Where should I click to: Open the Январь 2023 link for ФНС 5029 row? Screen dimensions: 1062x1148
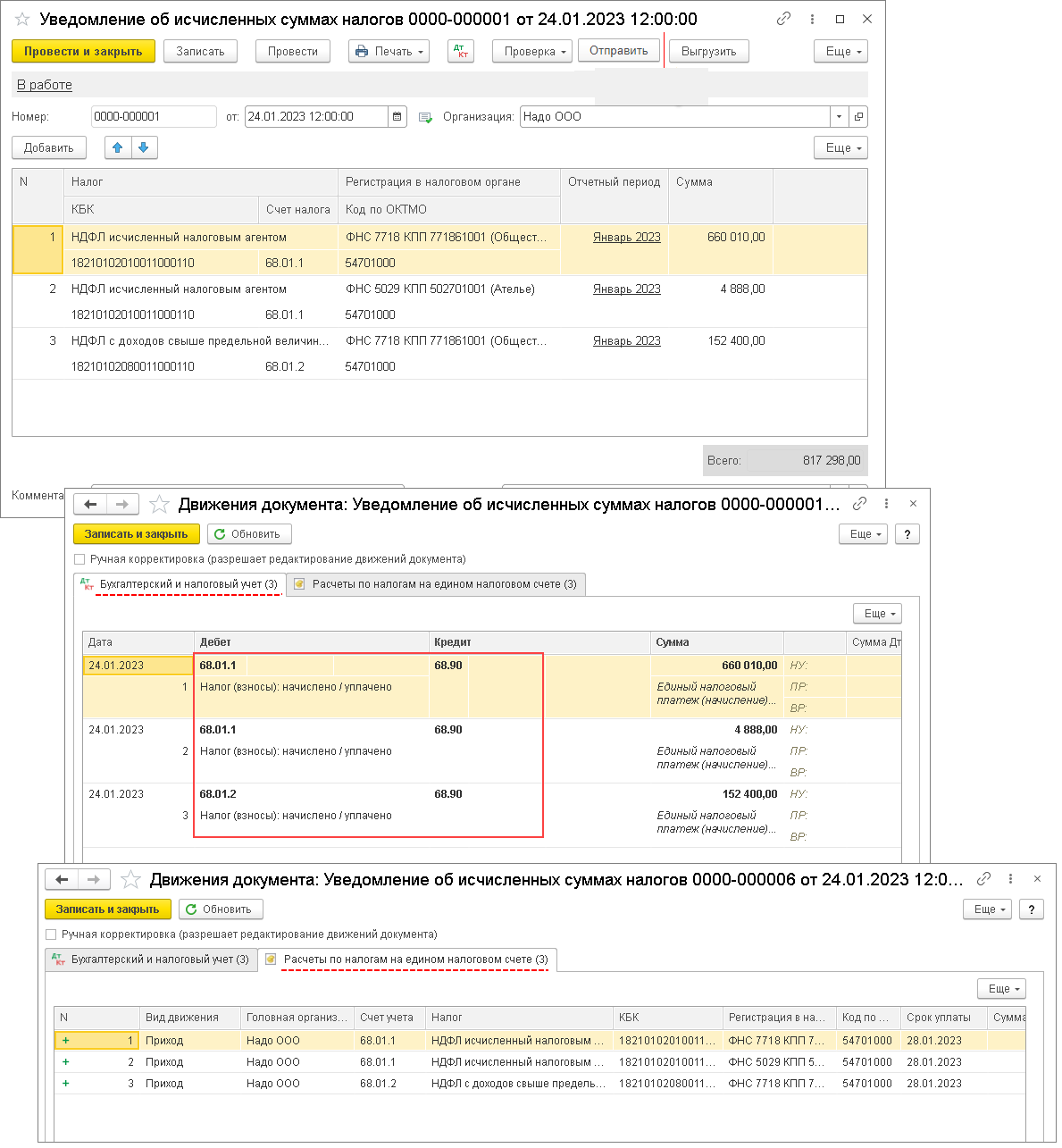[627, 289]
